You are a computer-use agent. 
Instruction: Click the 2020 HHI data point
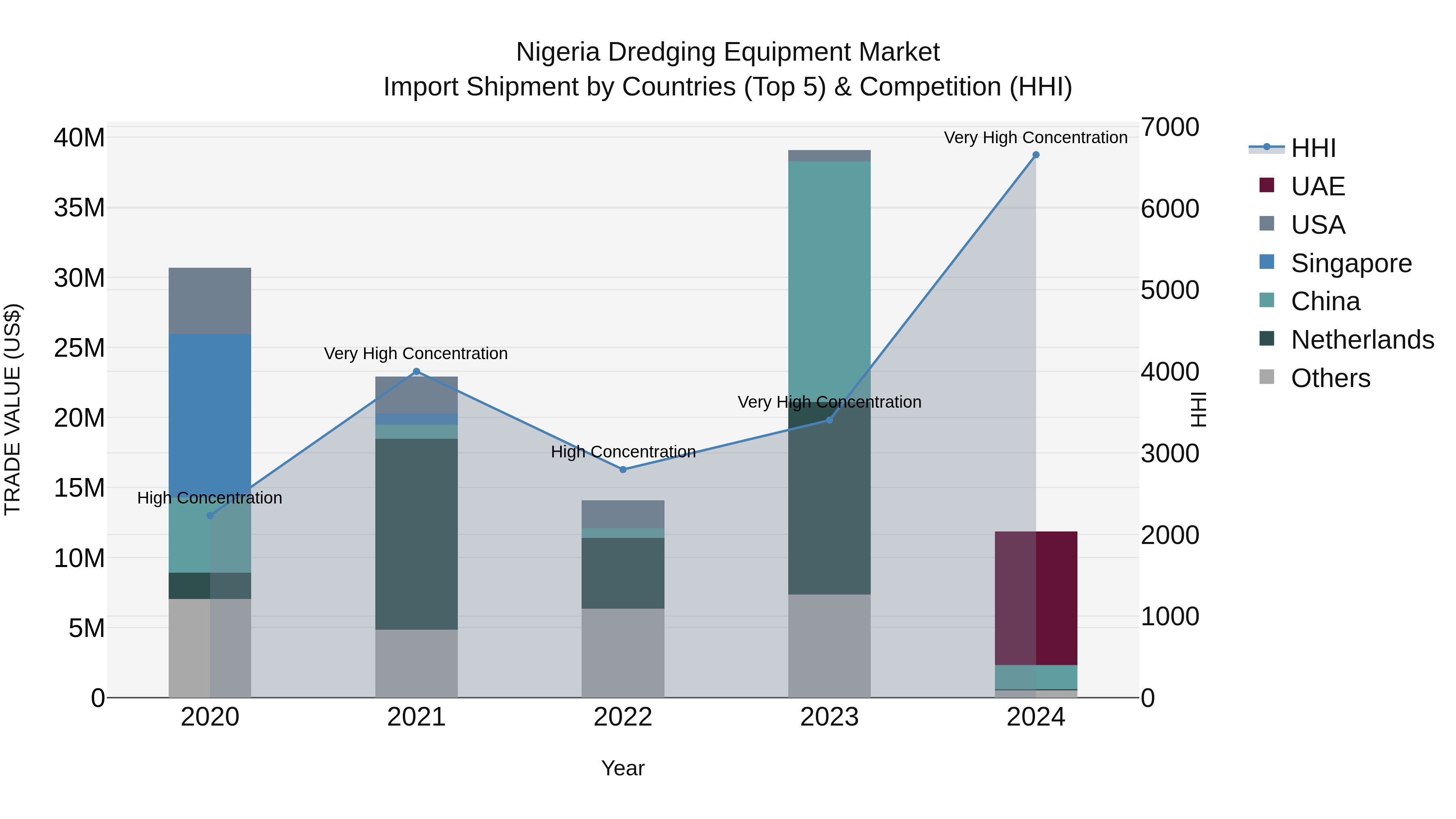[210, 516]
